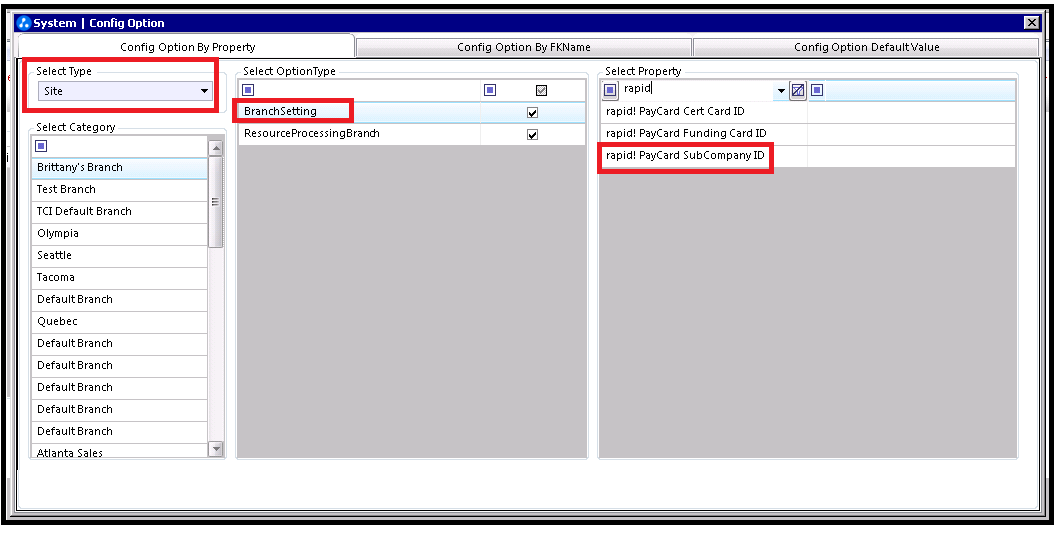
Task: Uncheck the BranchSetting checkbox
Action: click(x=533, y=113)
